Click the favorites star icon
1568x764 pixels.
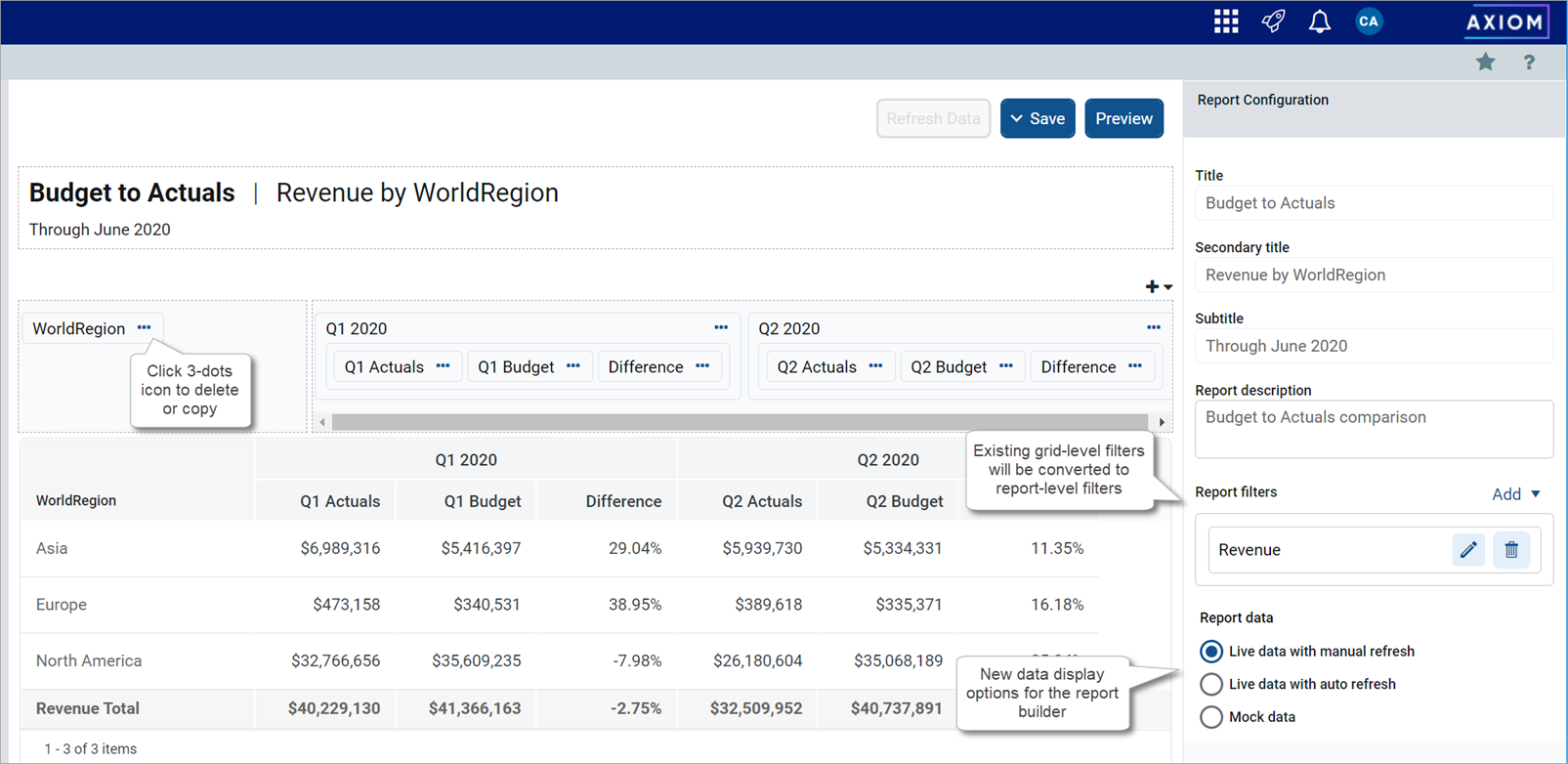point(1485,63)
